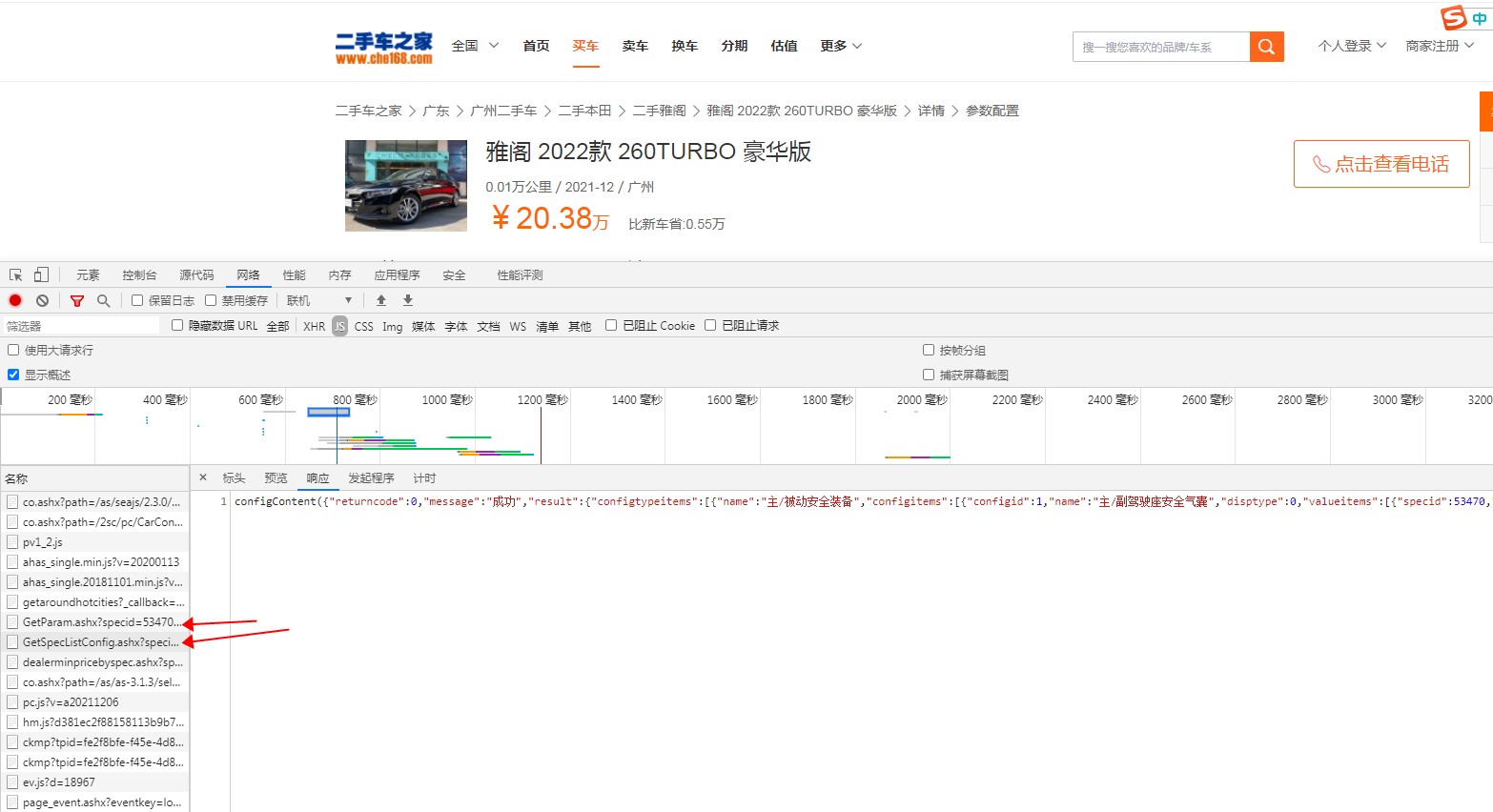The image size is (1493, 812).
Task: Stop network recording with the red record icon
Action: click(x=13, y=299)
